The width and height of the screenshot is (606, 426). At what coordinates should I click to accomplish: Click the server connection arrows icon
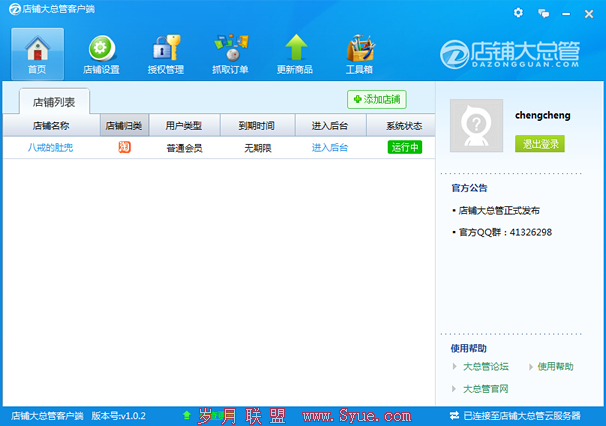click(454, 416)
